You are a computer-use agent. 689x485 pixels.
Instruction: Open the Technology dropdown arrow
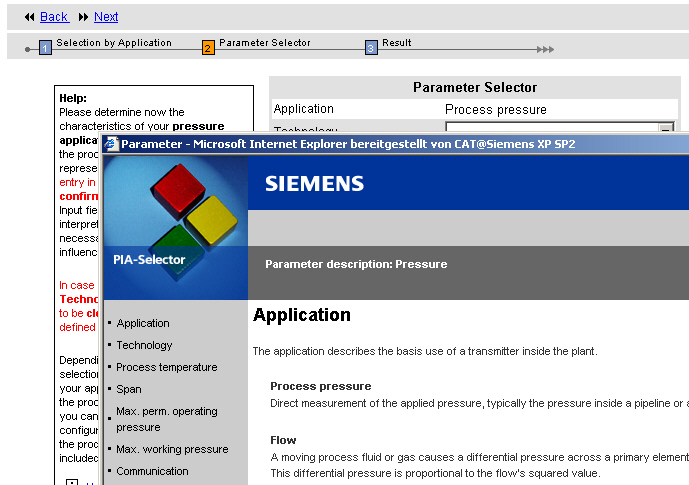666,128
